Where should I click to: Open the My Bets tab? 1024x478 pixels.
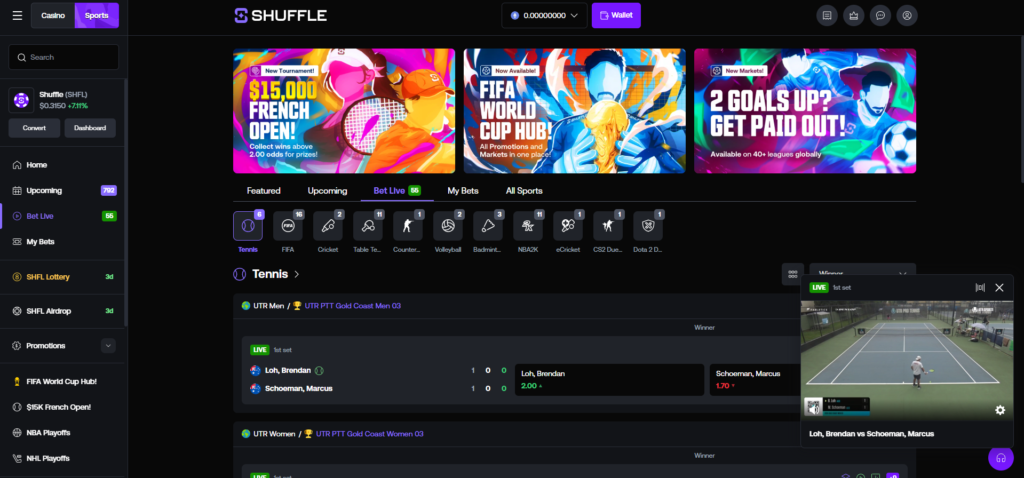463,191
